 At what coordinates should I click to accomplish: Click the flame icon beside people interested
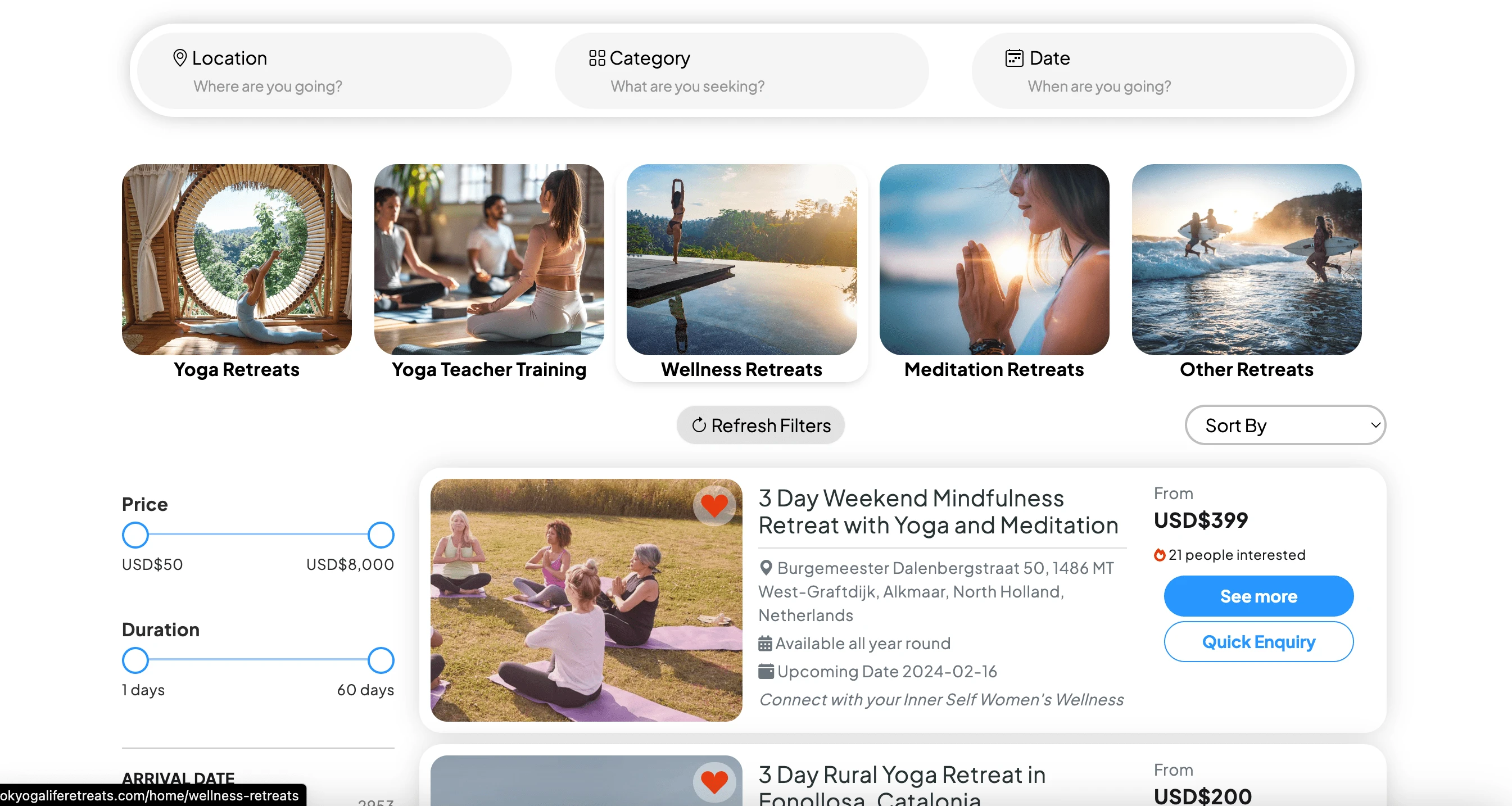coord(1159,555)
